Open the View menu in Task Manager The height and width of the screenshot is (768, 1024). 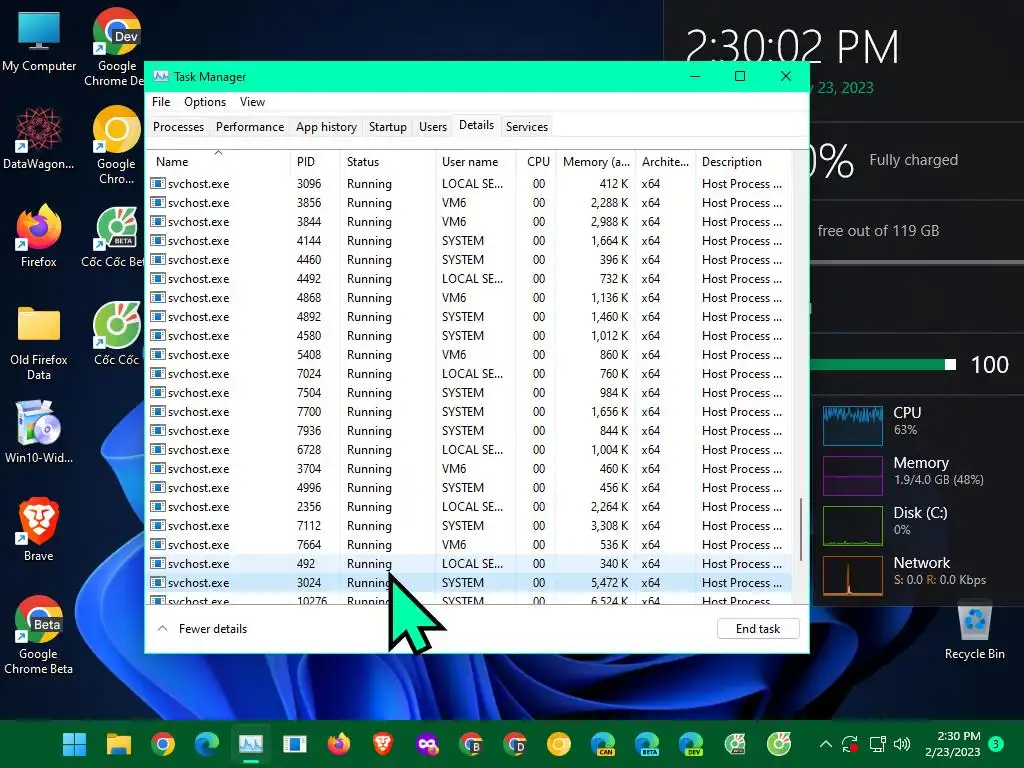tap(252, 102)
